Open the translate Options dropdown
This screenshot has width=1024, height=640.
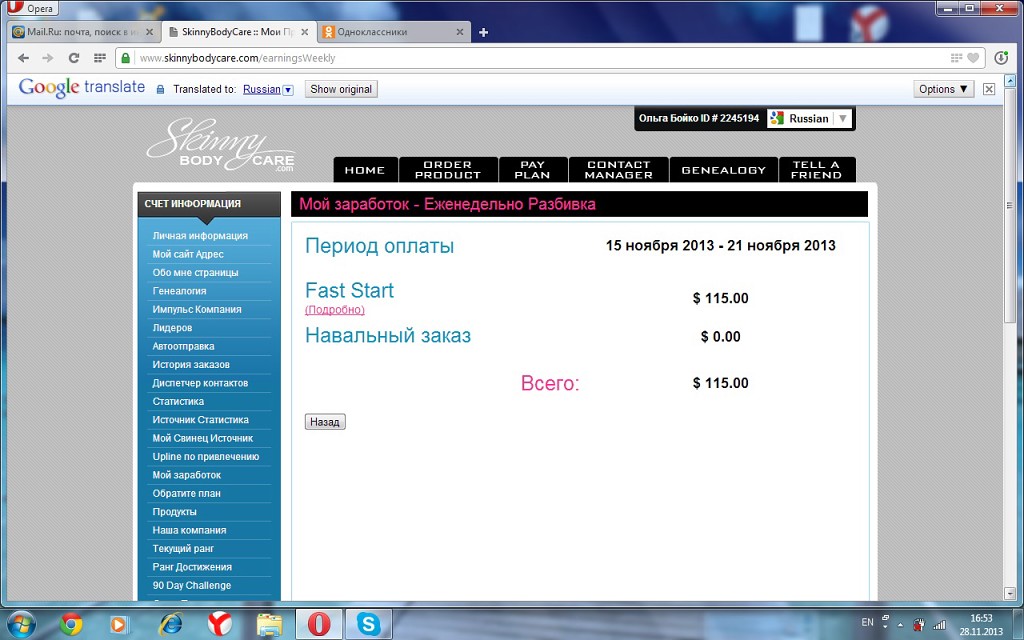pos(944,89)
